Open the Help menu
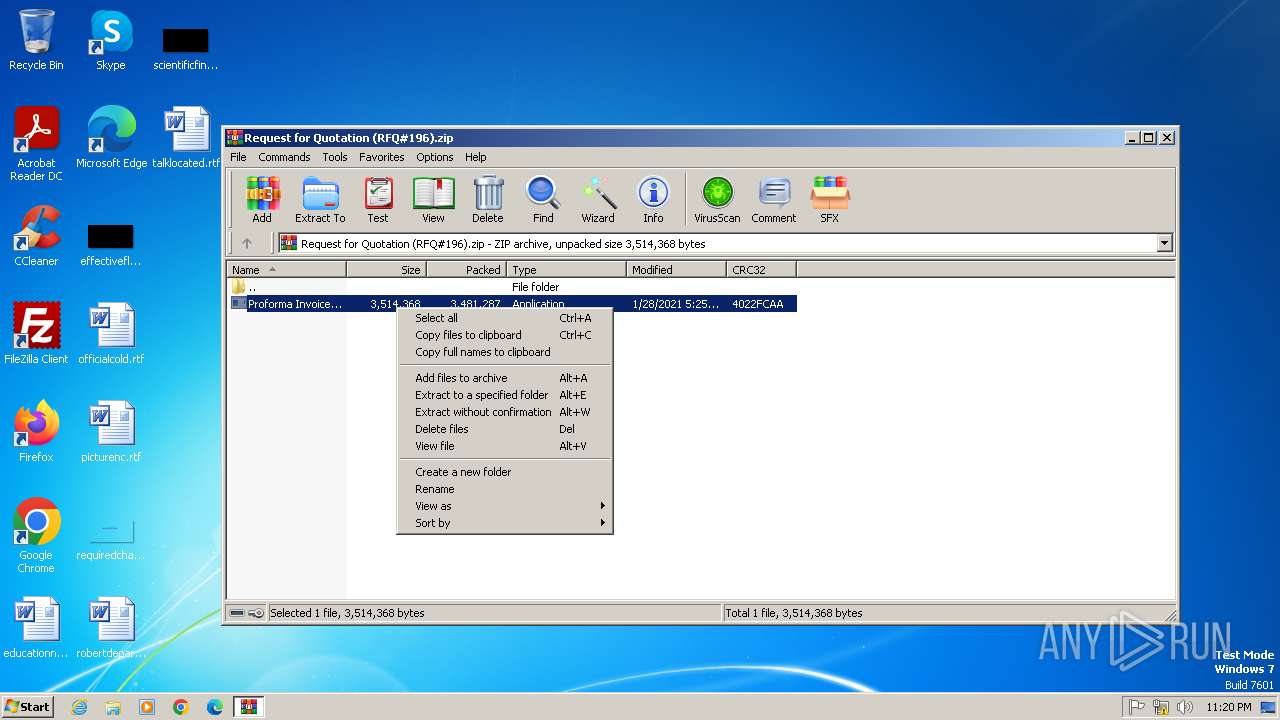Screen dimensions: 1280x720 pyautogui.click(x=476, y=157)
